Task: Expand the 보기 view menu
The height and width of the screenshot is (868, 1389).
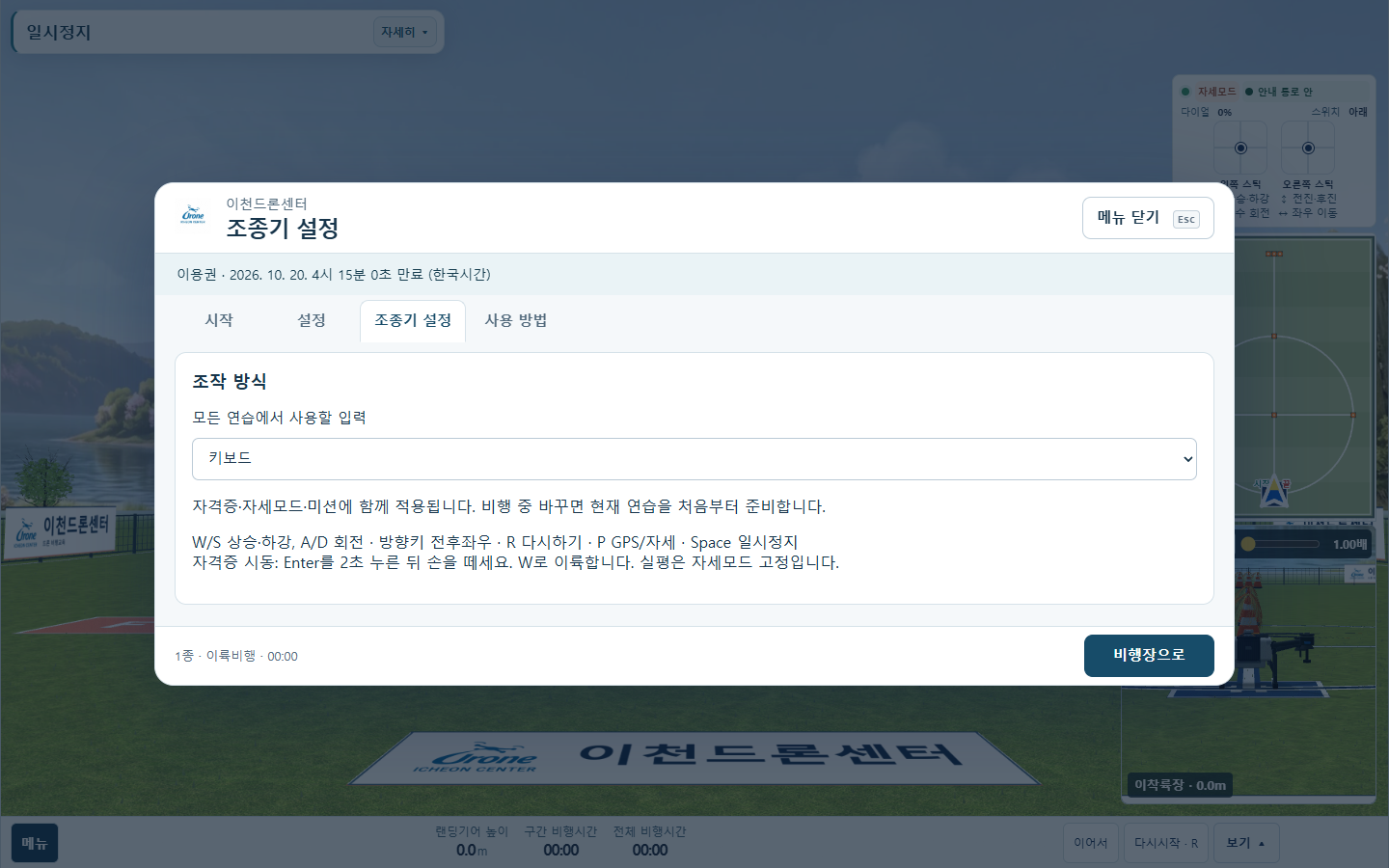Action: coord(1246,843)
